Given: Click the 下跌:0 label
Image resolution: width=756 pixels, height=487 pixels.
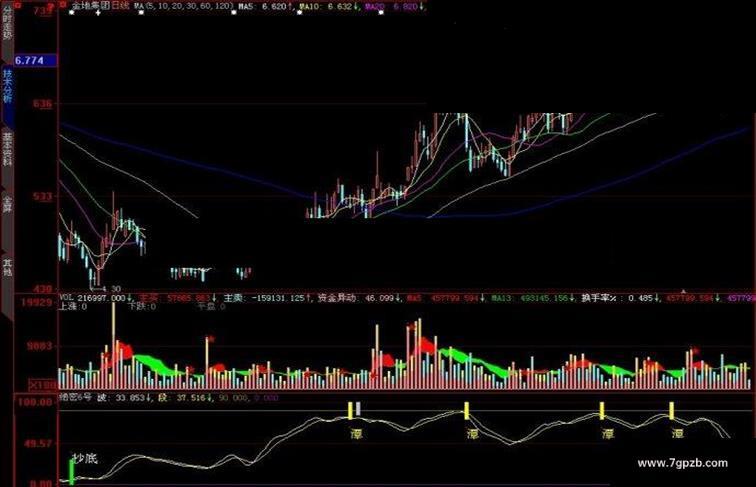Looking at the screenshot, I should click(x=142, y=306).
